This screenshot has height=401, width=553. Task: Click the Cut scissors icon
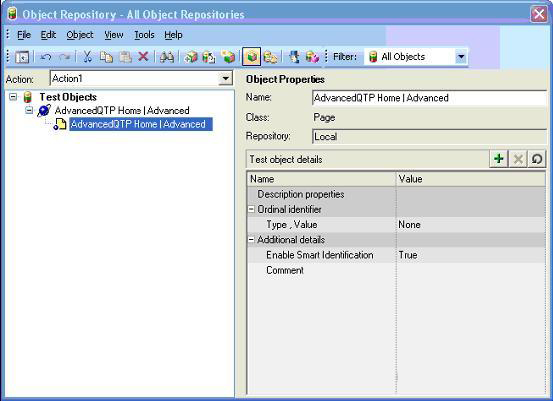click(87, 56)
